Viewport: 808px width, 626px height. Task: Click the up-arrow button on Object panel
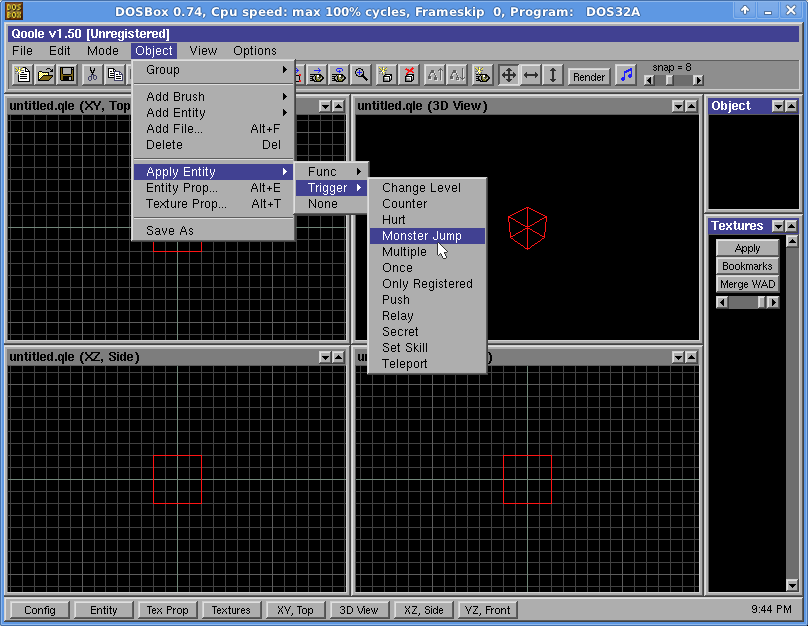tap(791, 106)
